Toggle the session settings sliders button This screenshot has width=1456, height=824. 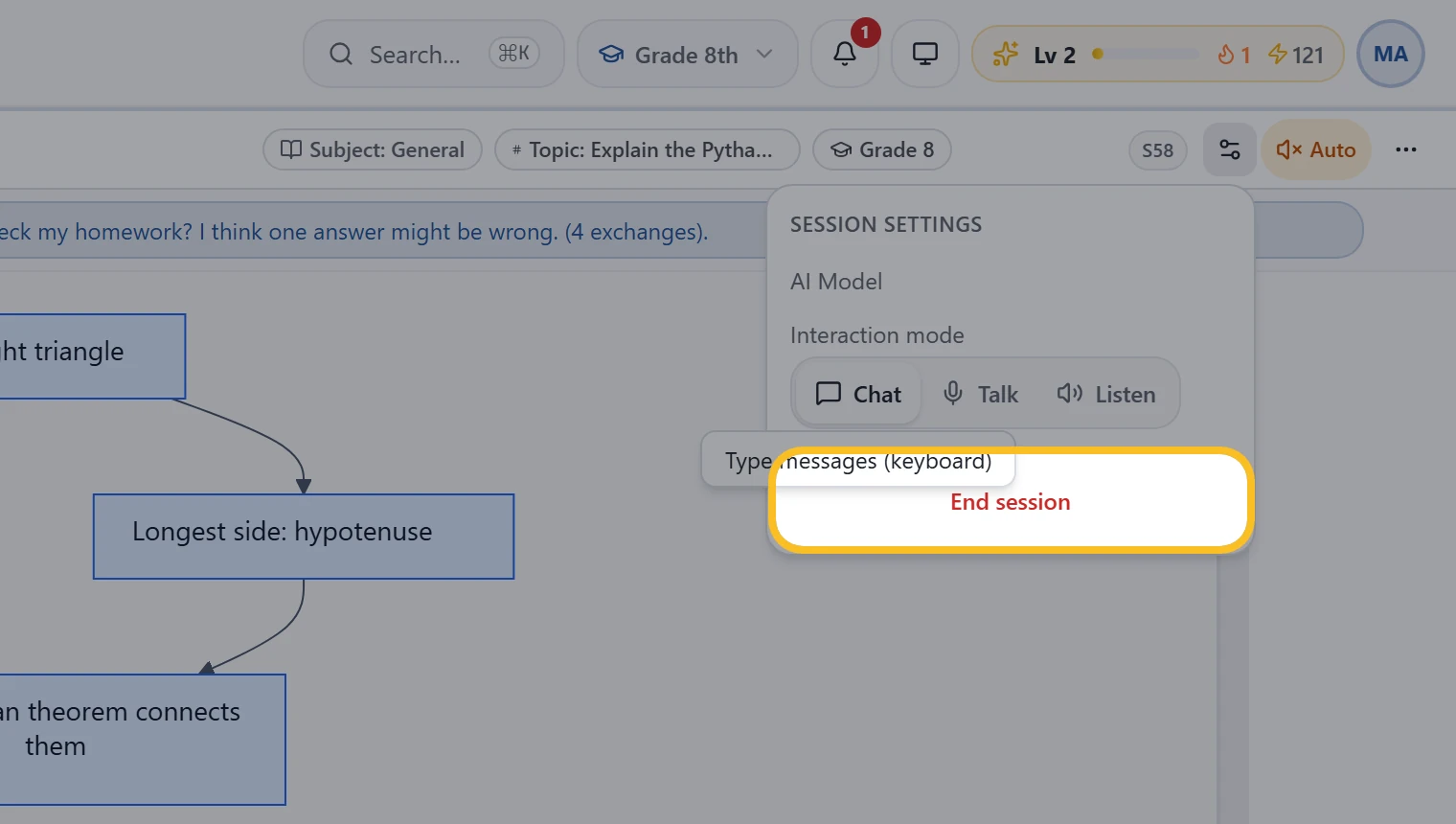coord(1229,149)
